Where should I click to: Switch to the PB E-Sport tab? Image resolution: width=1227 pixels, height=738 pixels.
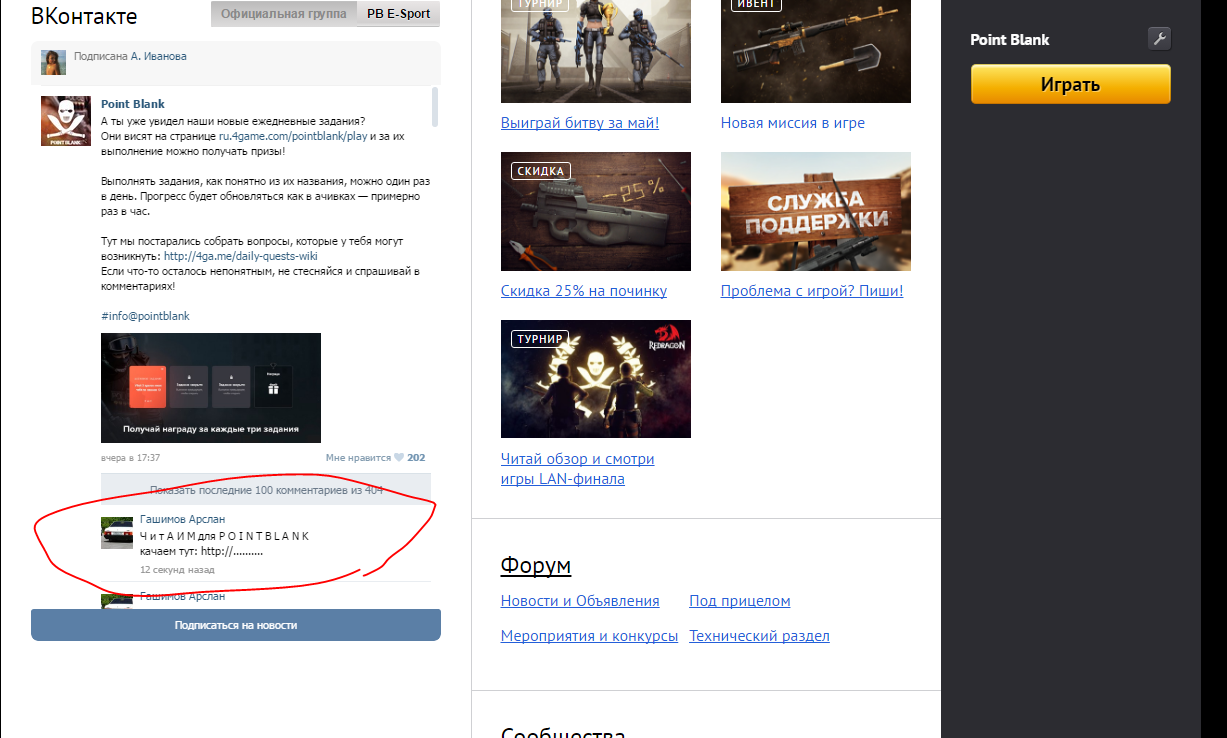click(x=398, y=14)
